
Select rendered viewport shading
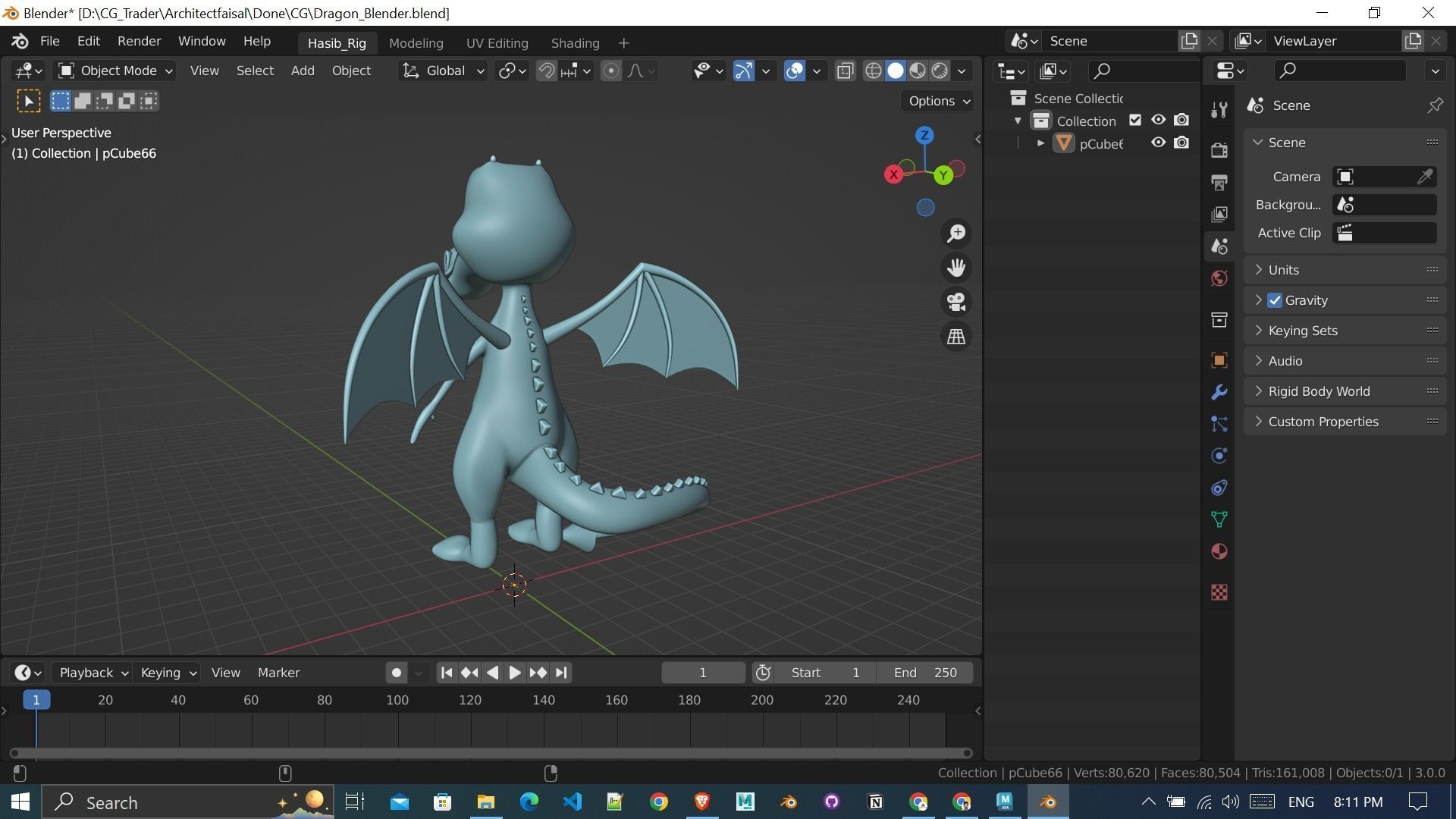coord(940,71)
